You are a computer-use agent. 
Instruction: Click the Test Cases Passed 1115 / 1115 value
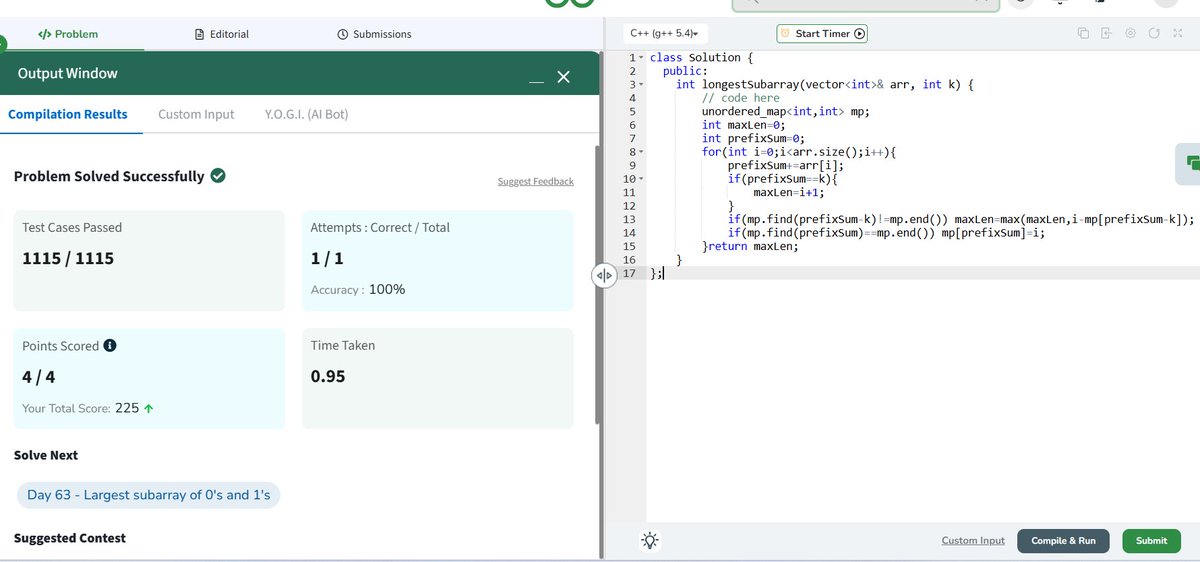tap(68, 258)
